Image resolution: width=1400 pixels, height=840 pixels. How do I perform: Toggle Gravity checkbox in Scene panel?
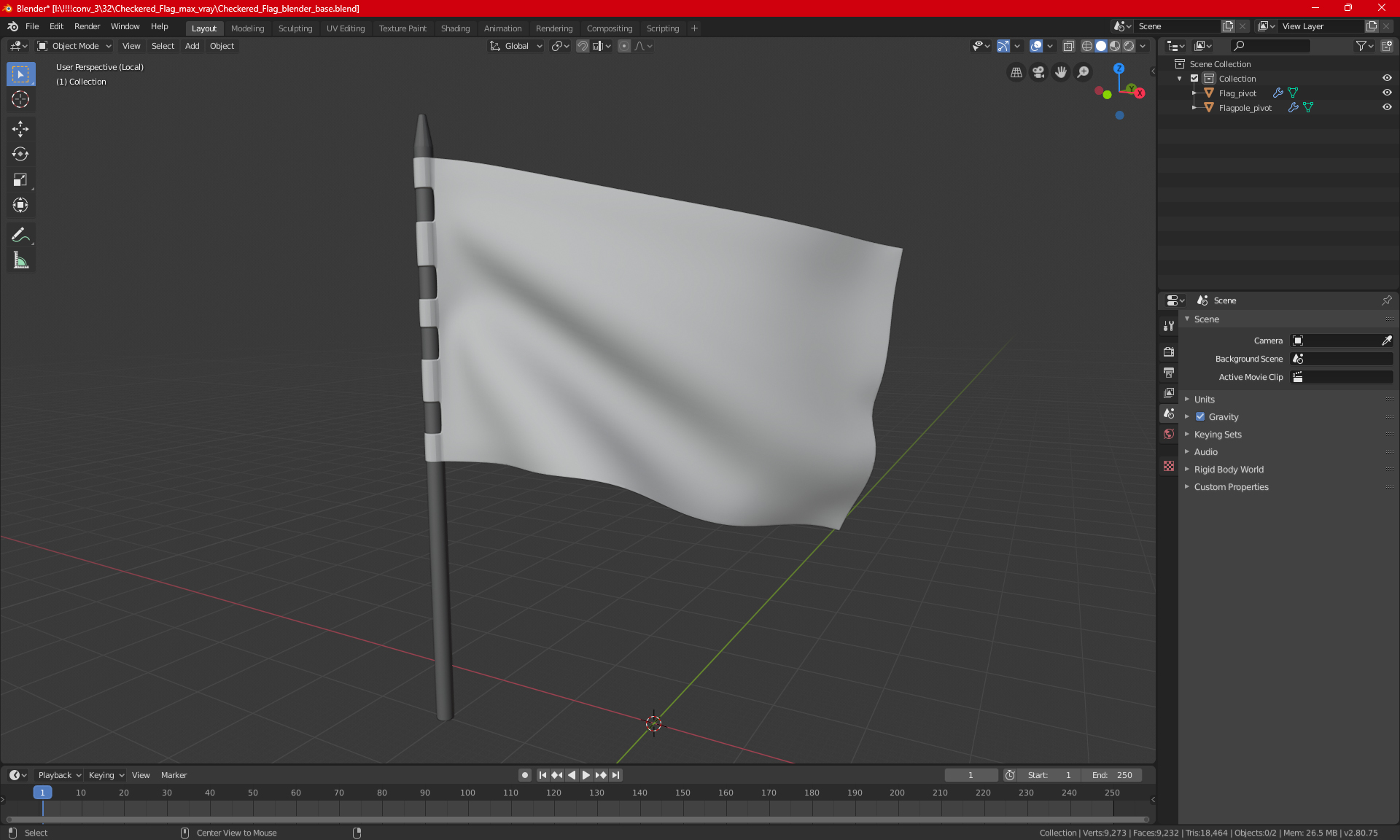(x=1199, y=416)
